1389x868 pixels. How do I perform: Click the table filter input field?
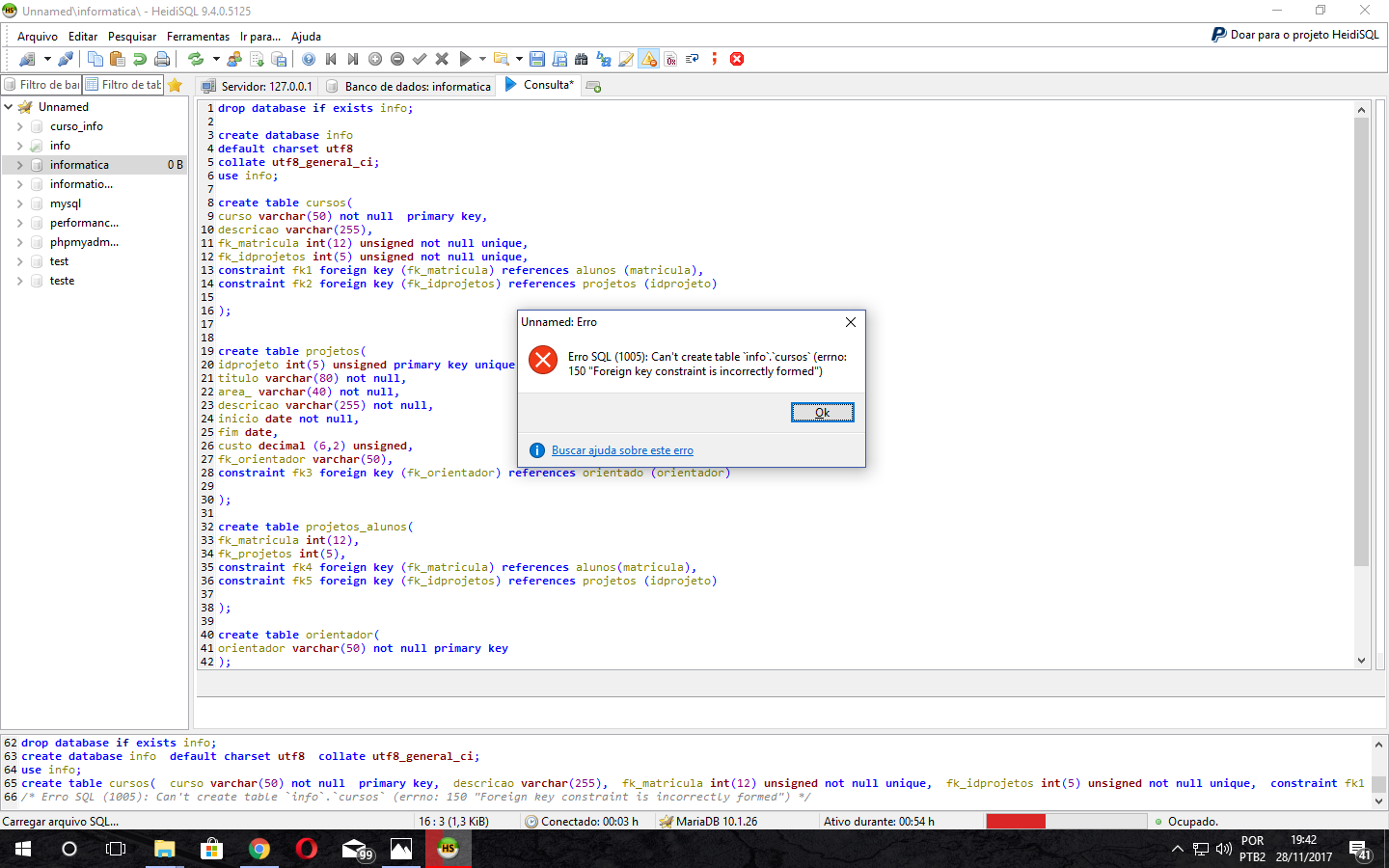(123, 85)
